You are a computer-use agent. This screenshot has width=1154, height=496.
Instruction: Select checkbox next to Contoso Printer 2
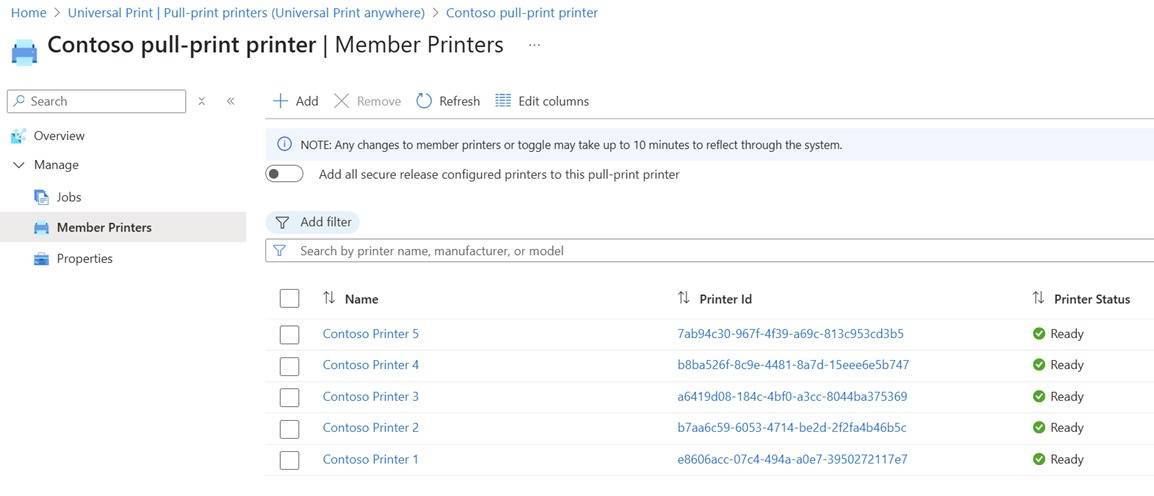[289, 428]
